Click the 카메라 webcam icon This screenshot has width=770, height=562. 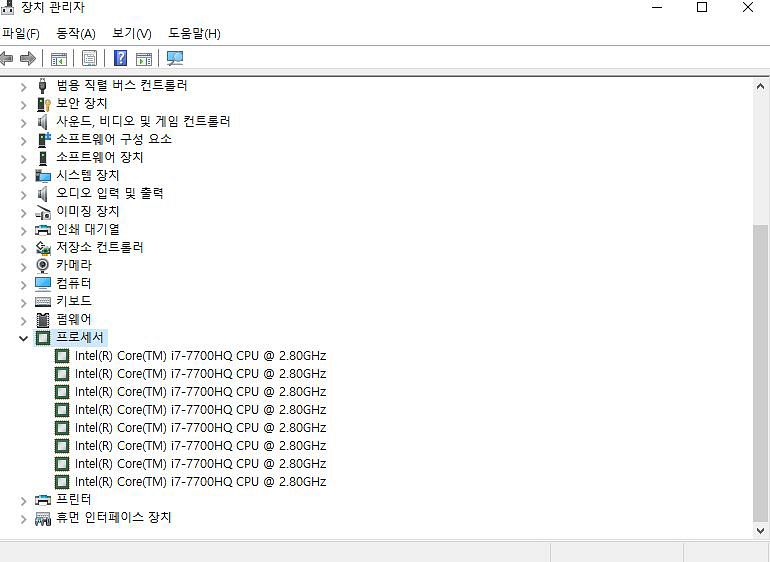[43, 266]
